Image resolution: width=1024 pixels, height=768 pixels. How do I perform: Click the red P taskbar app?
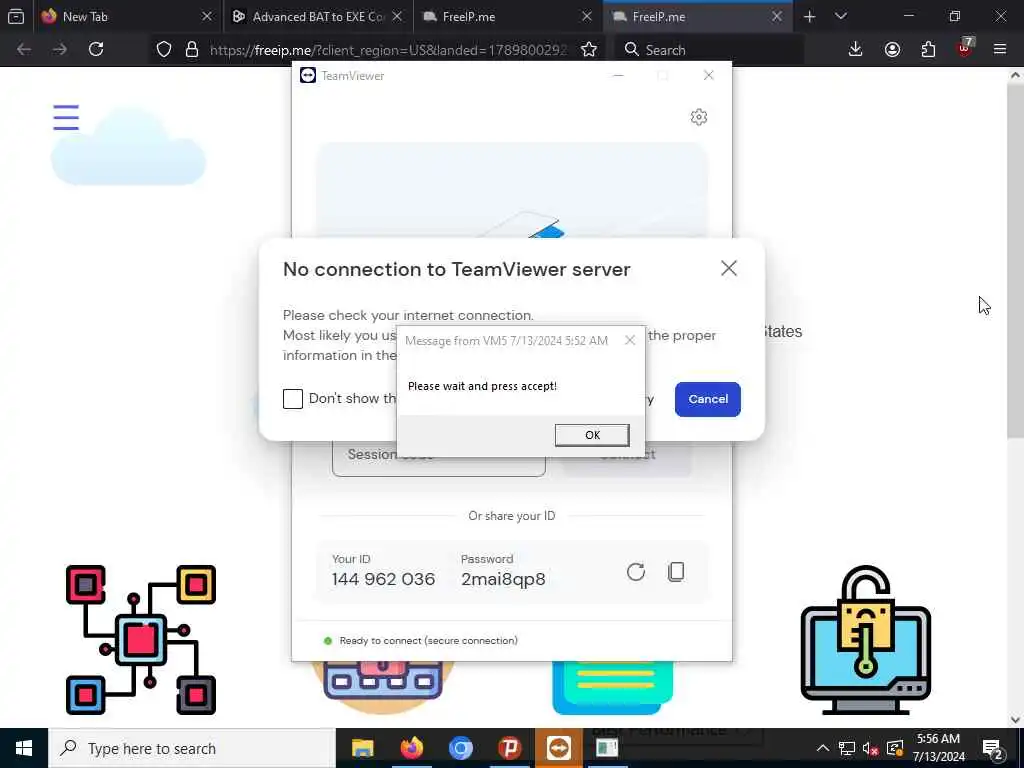click(509, 748)
